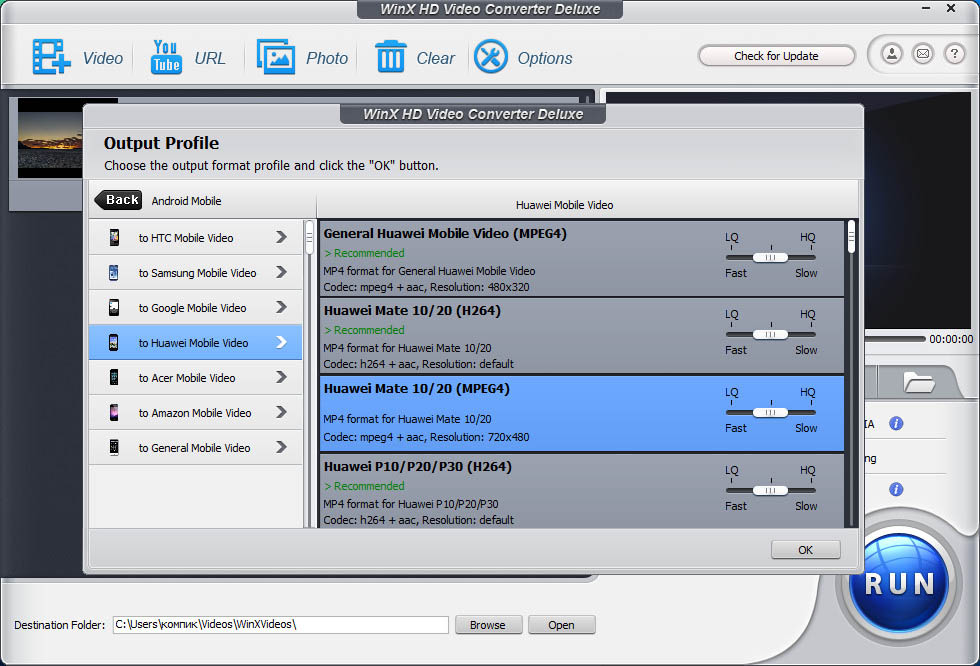Image resolution: width=980 pixels, height=666 pixels.
Task: Expand the Acer Mobile Video arrow
Action: (281, 377)
